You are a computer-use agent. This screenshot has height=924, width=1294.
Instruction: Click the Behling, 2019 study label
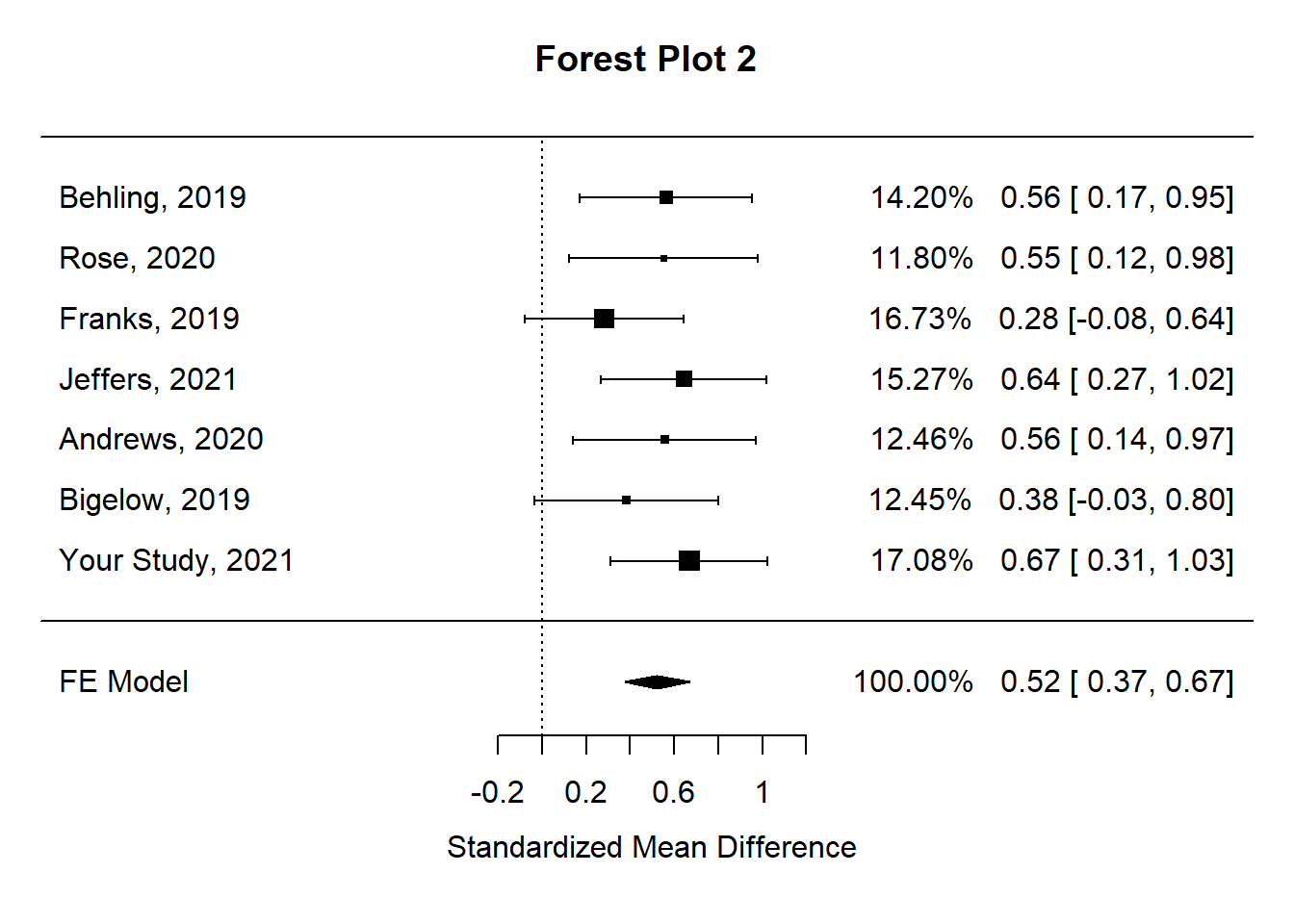152,197
